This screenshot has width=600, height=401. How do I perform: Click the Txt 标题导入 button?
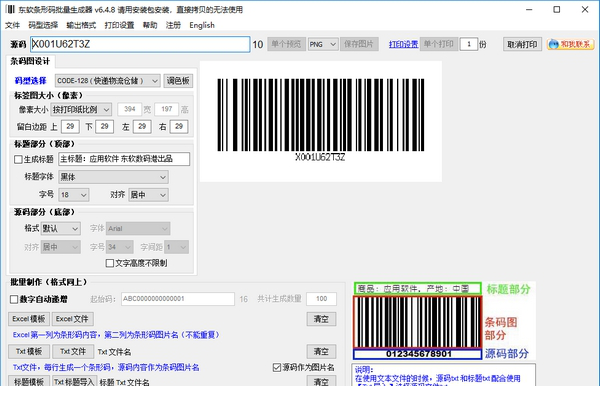coord(74,381)
